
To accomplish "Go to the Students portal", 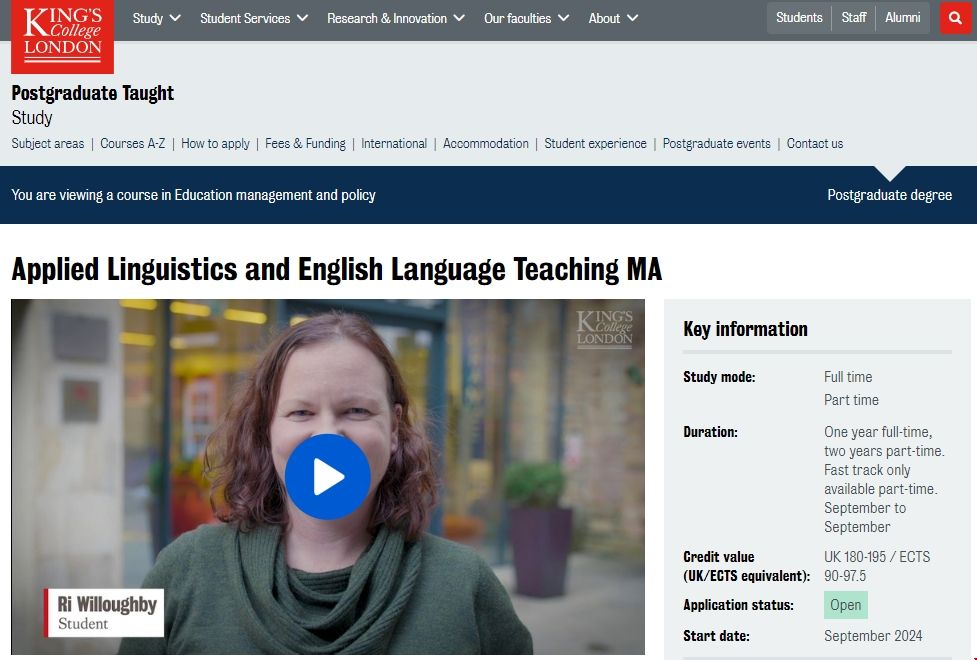I will 799,18.
